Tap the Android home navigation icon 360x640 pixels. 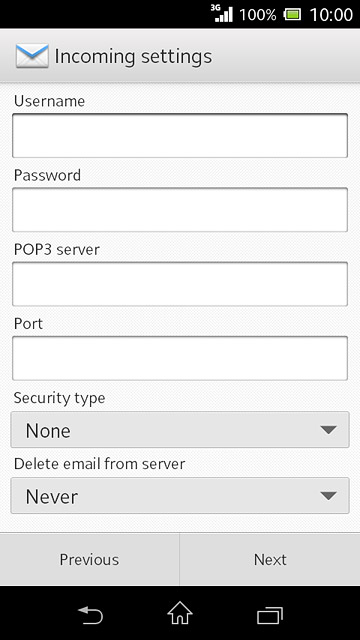[180, 613]
